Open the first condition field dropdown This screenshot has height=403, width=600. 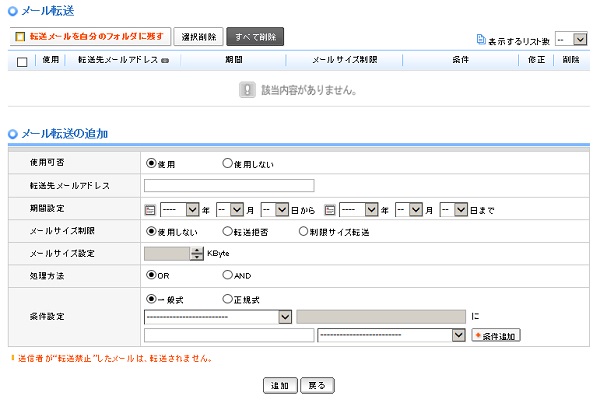point(217,316)
